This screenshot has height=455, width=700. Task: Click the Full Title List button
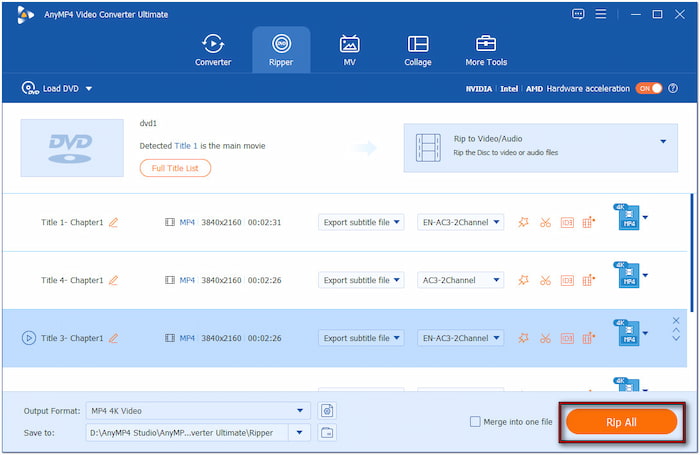(x=175, y=168)
